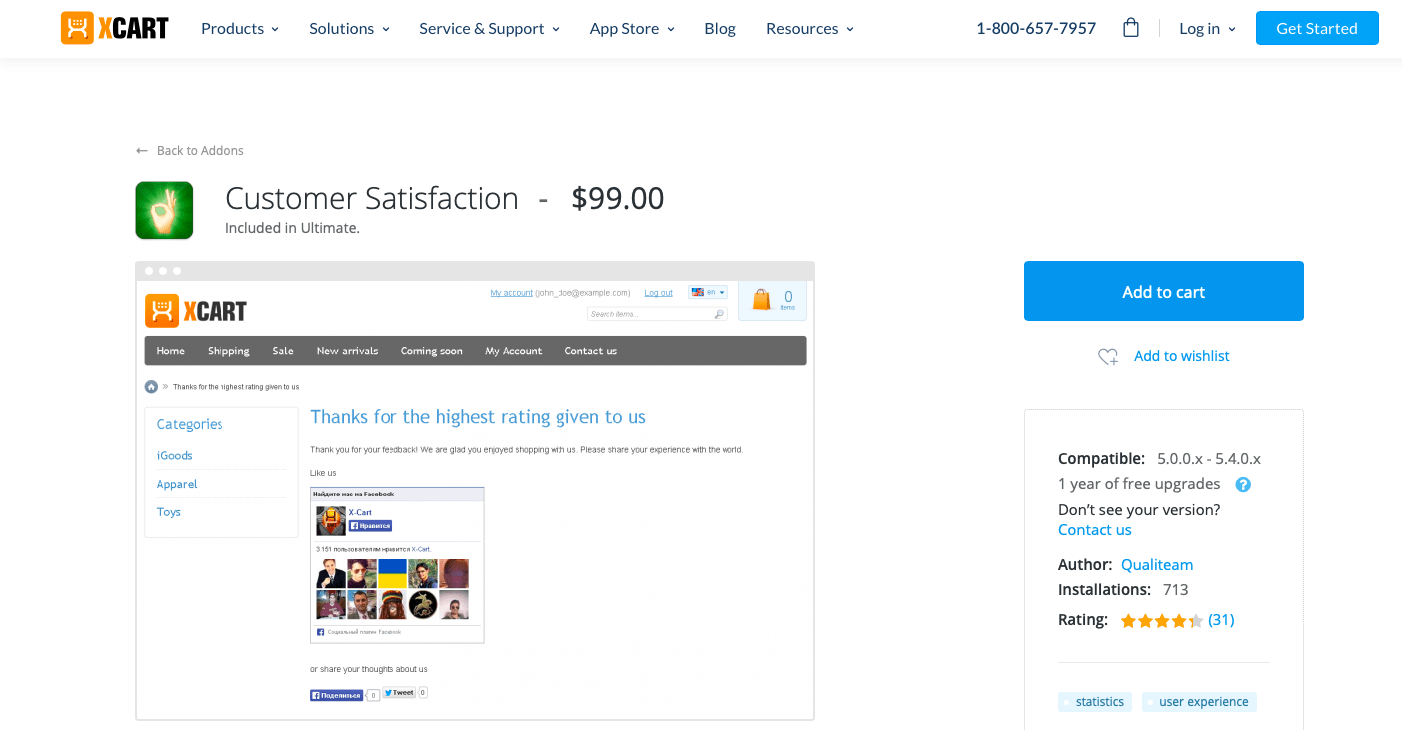Click the first star in the Rating row
Screen dimensions: 1402x730
pyautogui.click(x=1127, y=620)
